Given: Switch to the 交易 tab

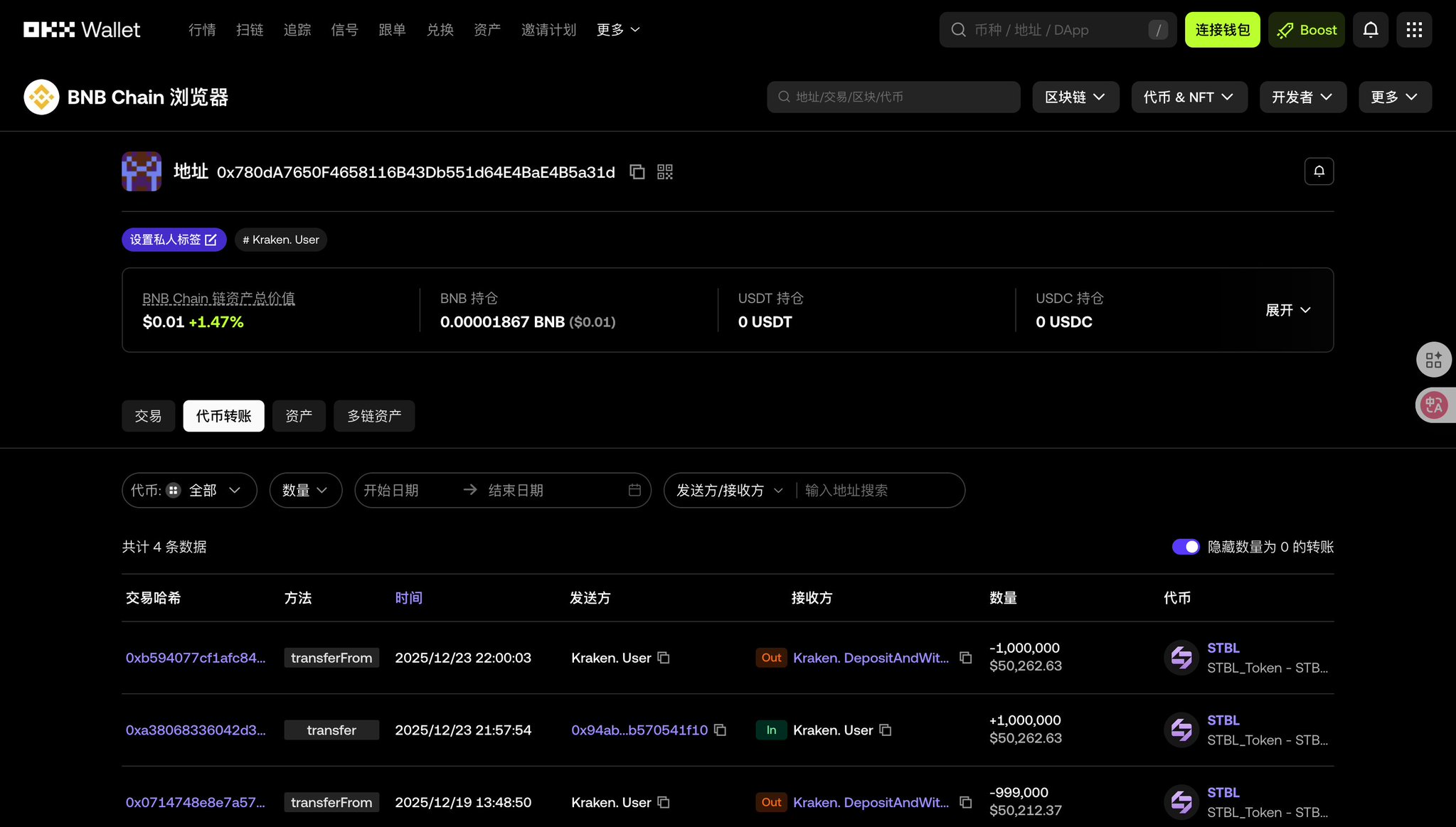Looking at the screenshot, I should tap(148, 416).
